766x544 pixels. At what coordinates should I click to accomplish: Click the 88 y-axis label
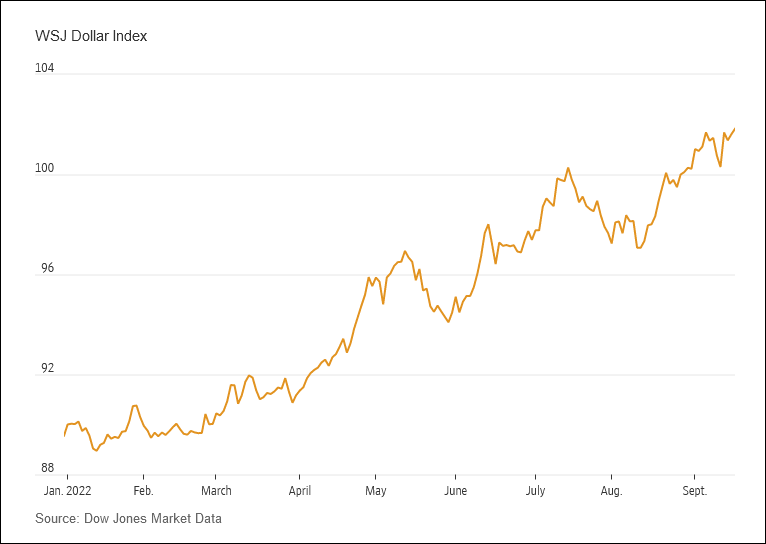pos(48,468)
